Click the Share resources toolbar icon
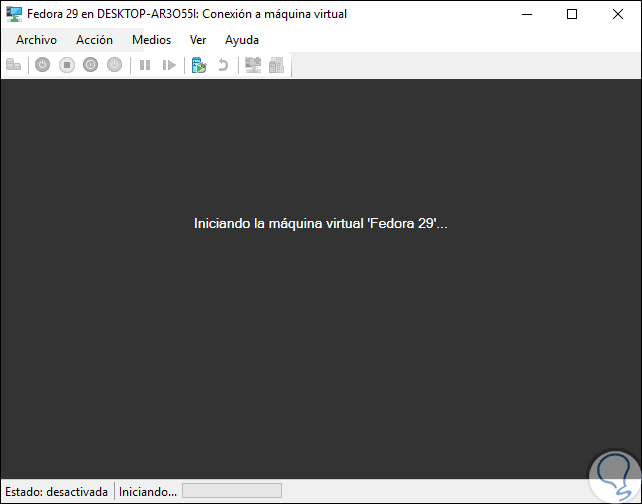The width and height of the screenshot is (642, 504). click(x=276, y=65)
